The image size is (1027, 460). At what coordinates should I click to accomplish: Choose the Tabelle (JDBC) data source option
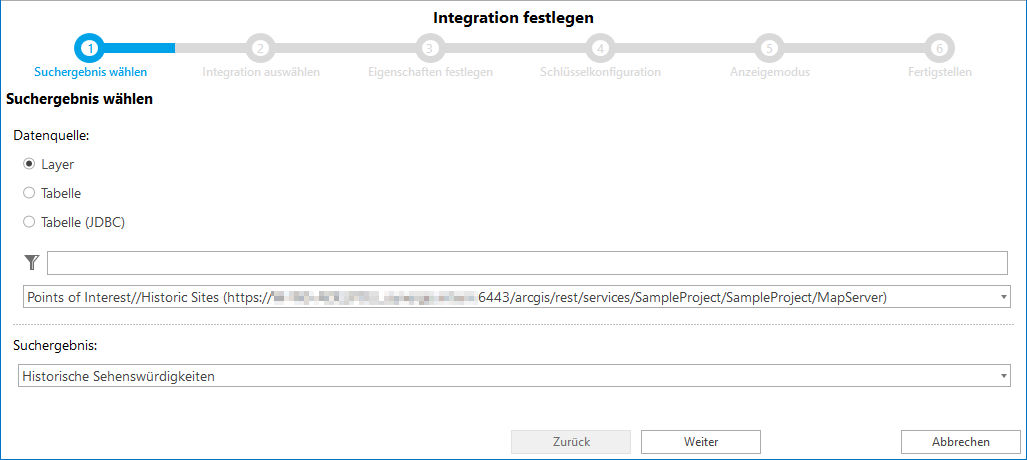(30, 222)
